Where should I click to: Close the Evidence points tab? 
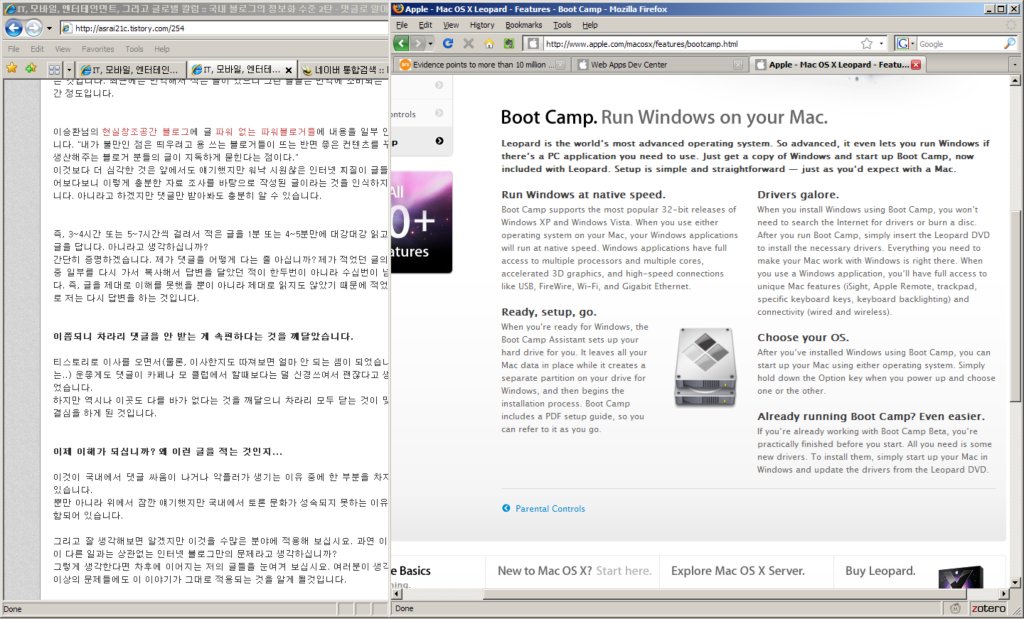(x=560, y=65)
